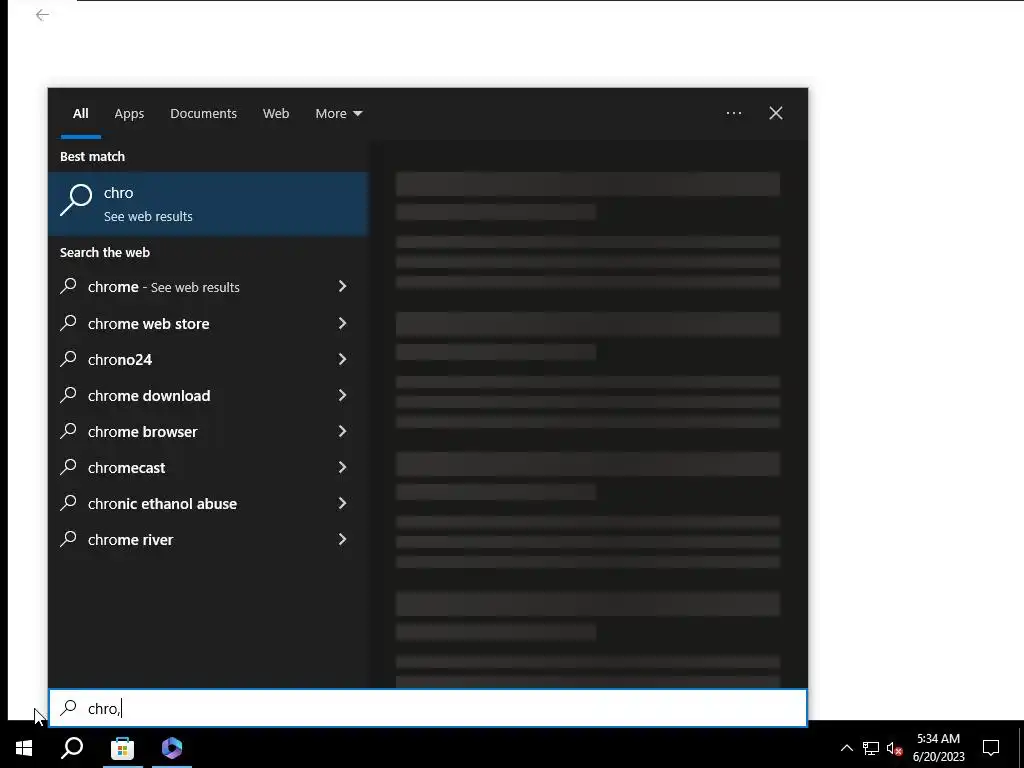Expand the chevron beside 'chrome browser'

click(342, 430)
